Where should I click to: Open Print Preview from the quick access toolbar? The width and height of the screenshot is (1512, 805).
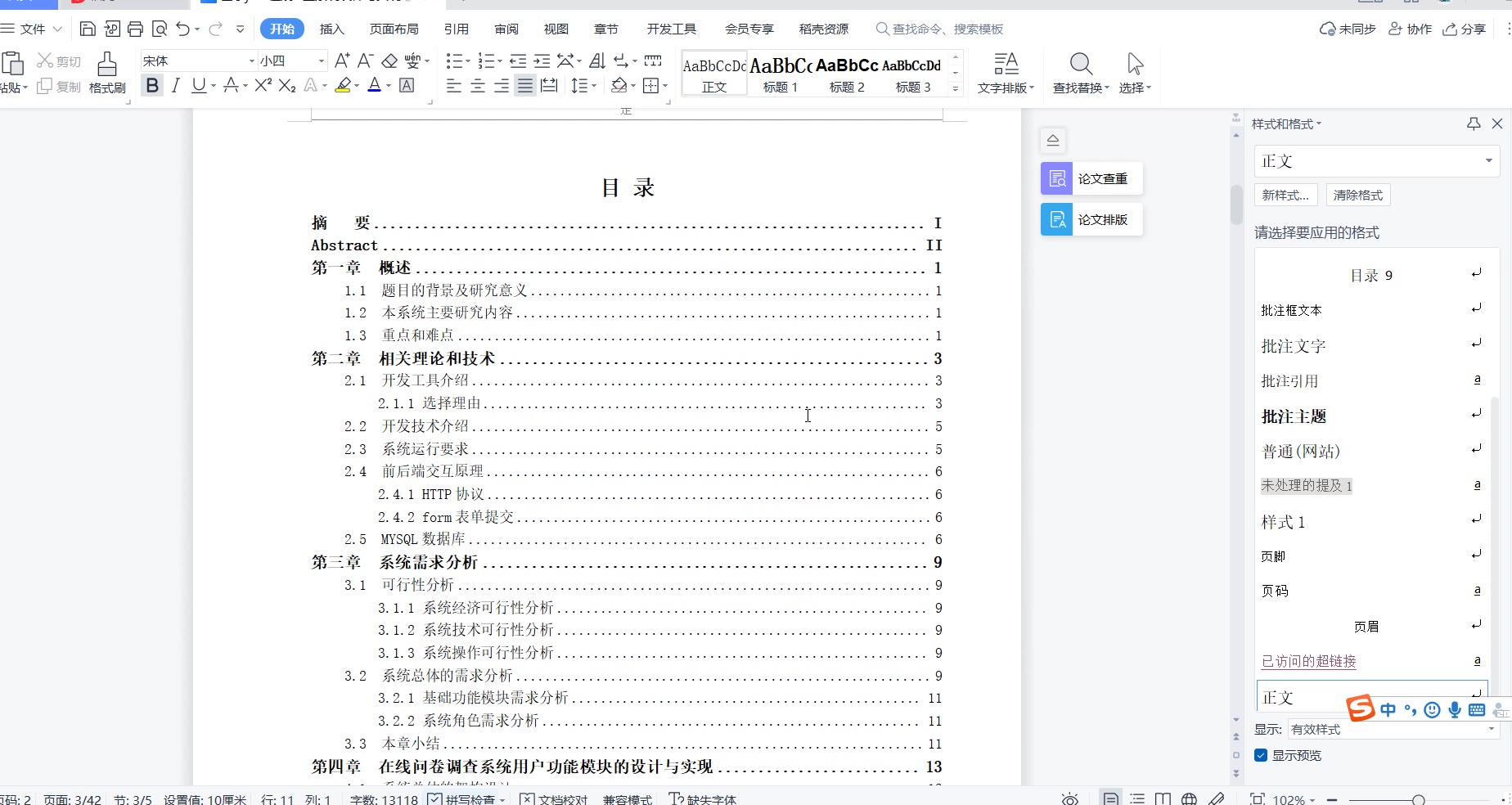pos(160,29)
